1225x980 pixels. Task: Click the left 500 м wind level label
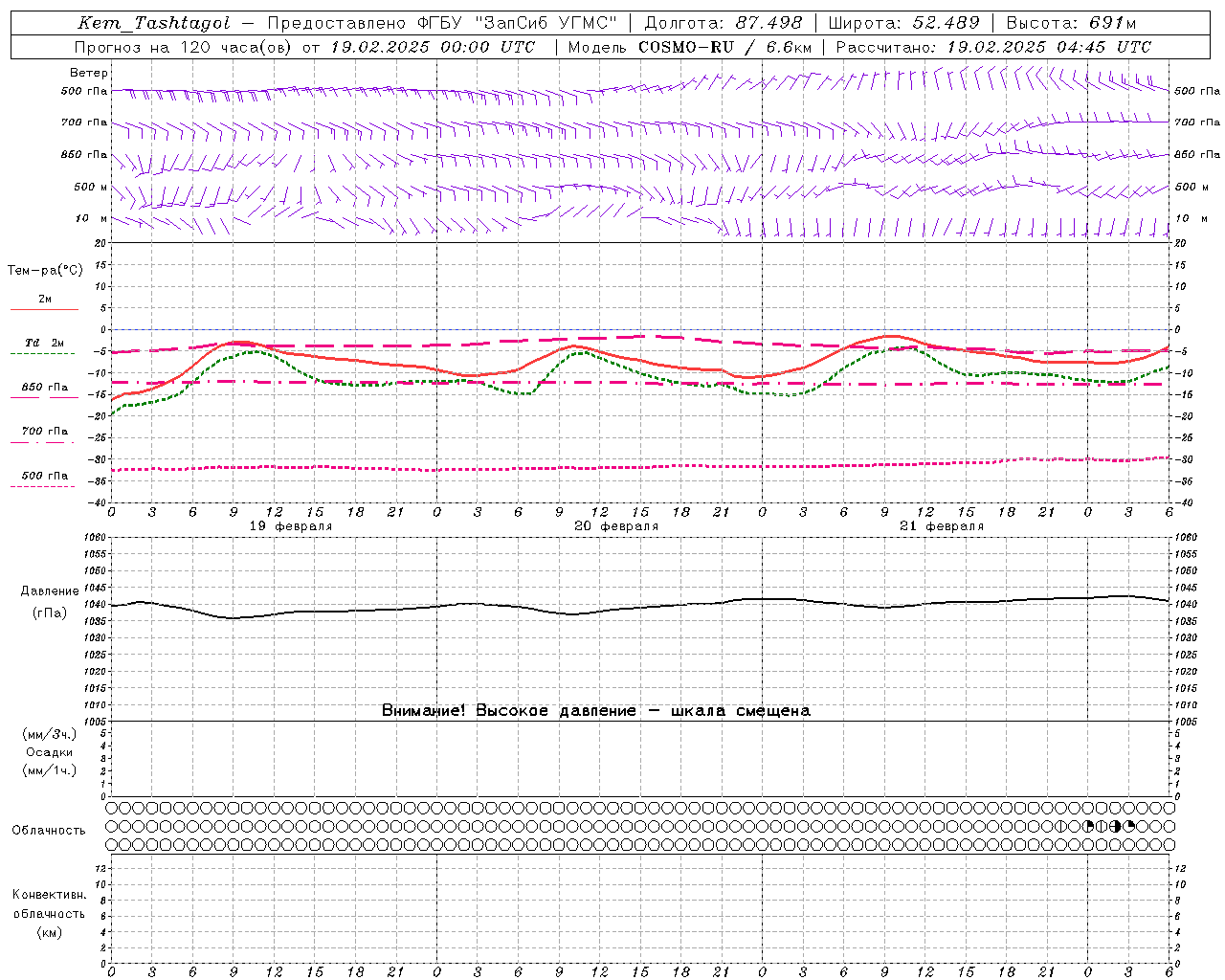click(x=91, y=187)
